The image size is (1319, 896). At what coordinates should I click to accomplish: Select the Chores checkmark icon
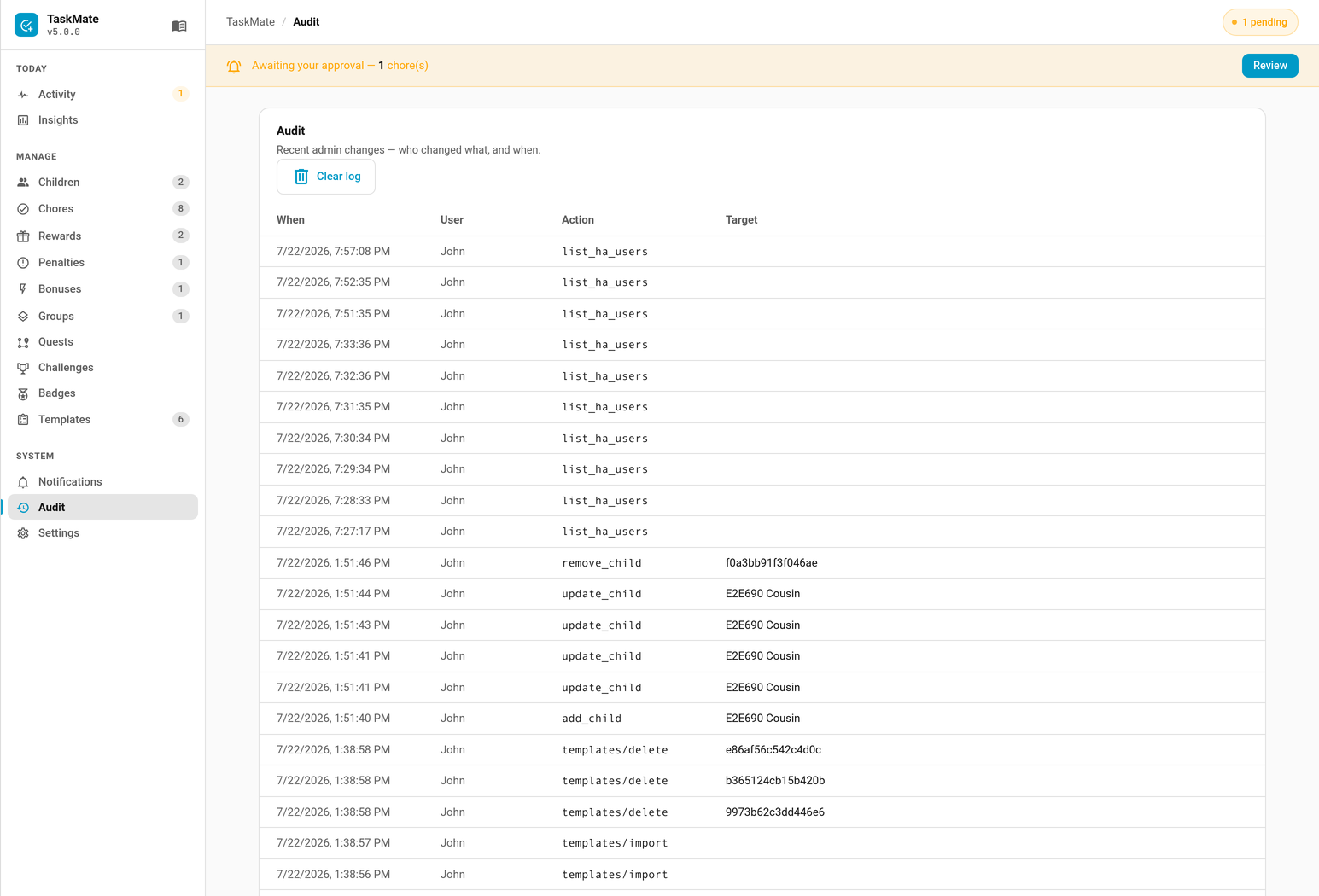23,209
